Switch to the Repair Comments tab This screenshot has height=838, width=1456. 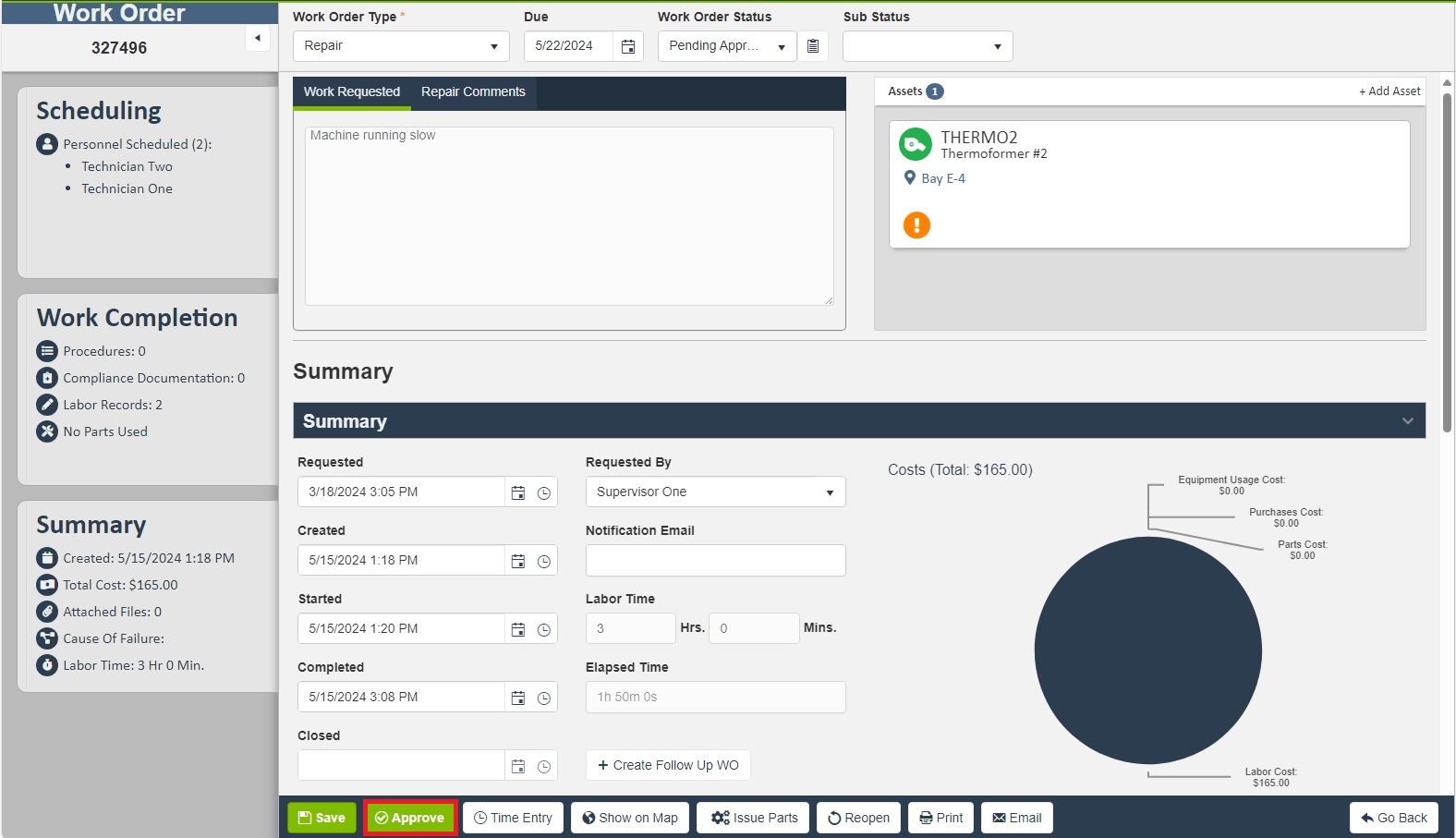click(473, 91)
